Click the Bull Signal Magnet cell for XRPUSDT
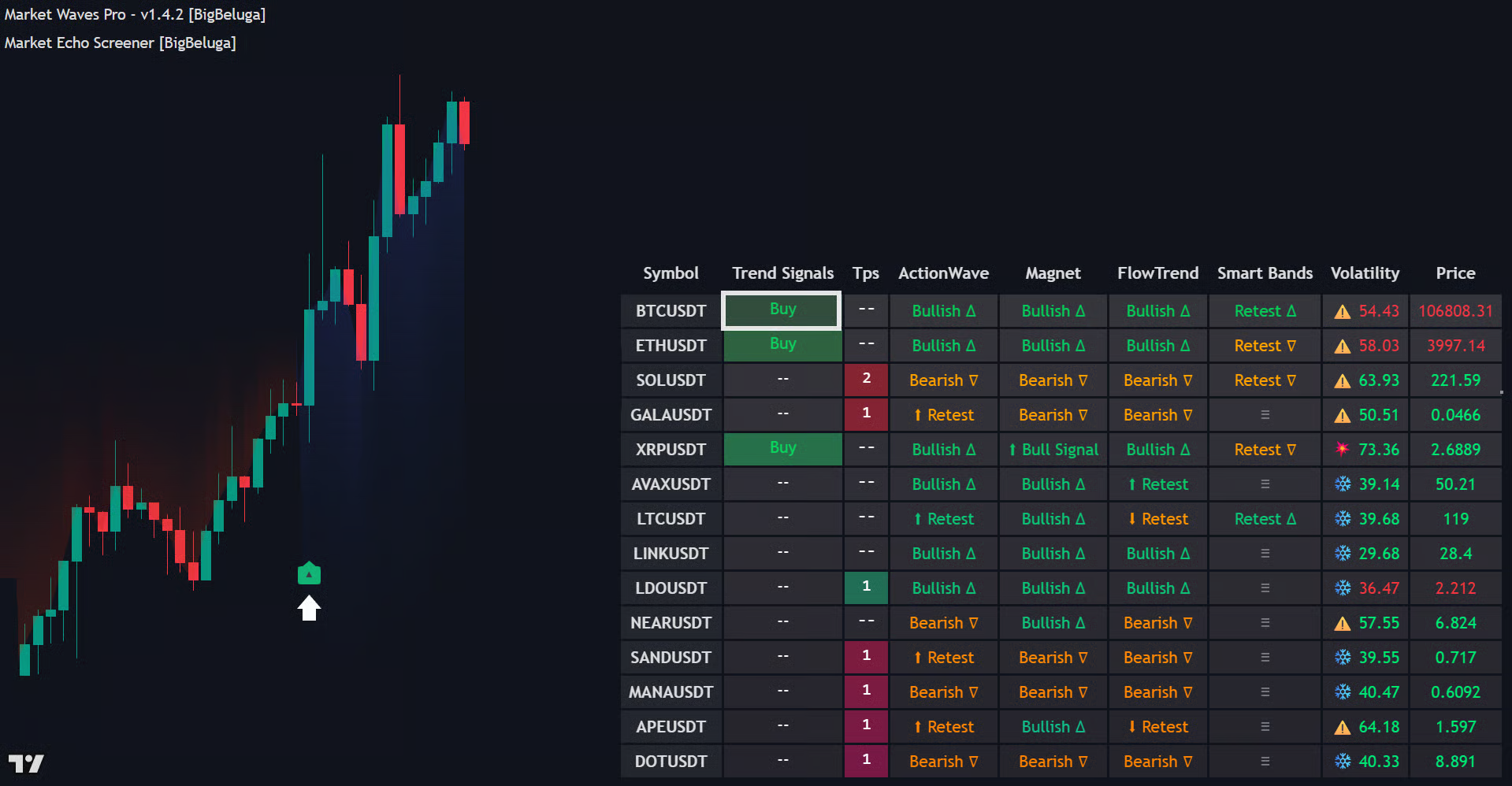 coord(1053,450)
